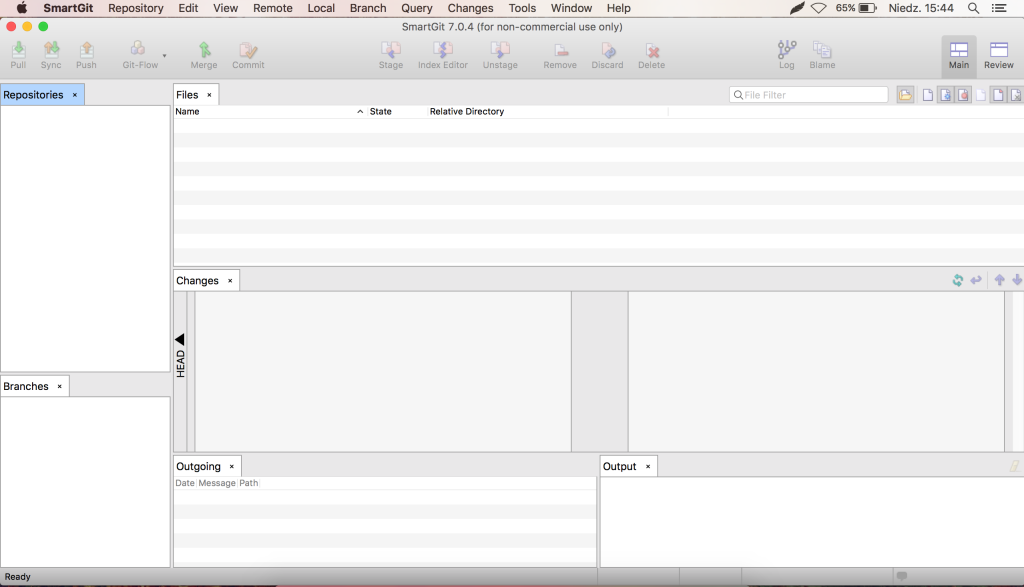Toggle the faded blank-document file filter
Screen dimensions: 1024x587
(980, 95)
